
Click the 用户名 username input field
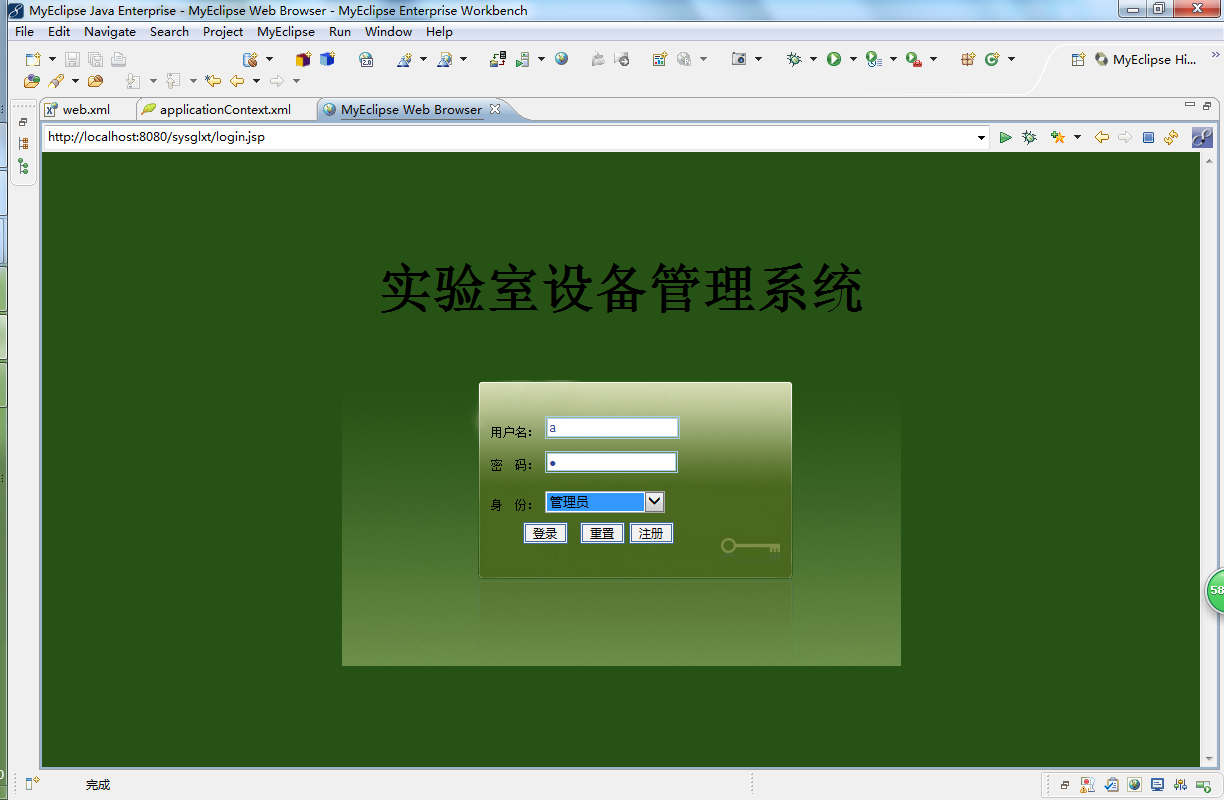click(x=612, y=428)
